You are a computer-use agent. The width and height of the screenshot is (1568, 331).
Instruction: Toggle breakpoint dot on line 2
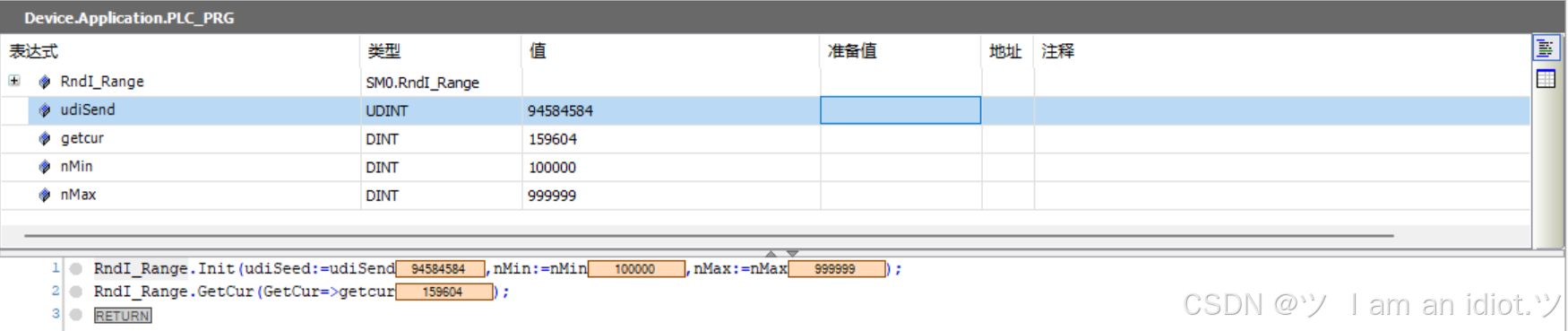[x=76, y=292]
